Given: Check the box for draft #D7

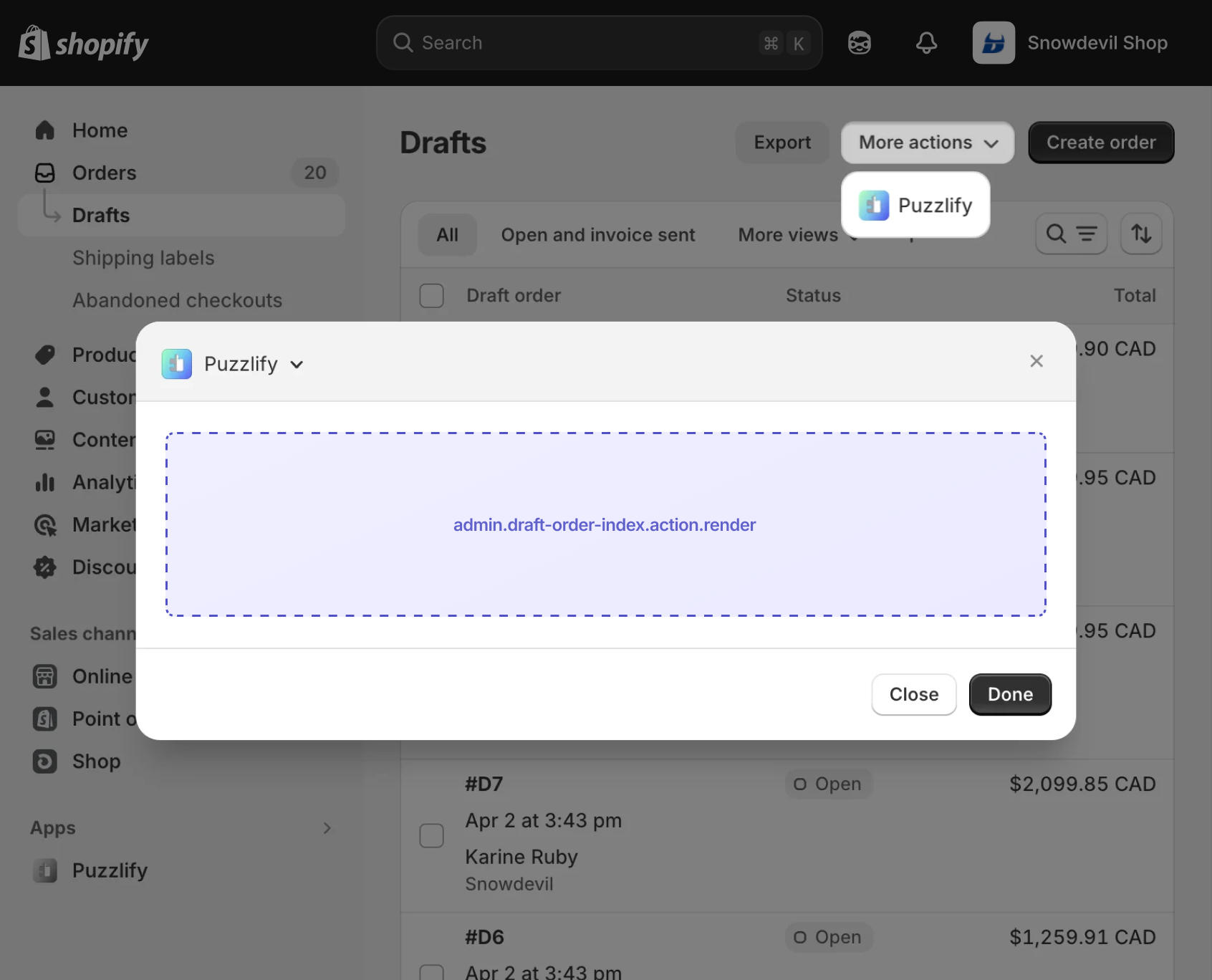Looking at the screenshot, I should coord(431,835).
